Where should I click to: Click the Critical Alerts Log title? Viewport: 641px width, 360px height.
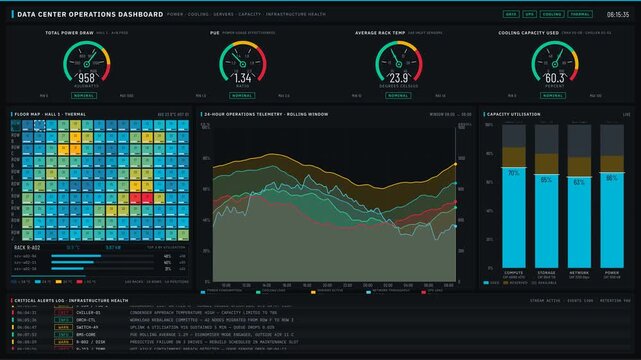coord(71,301)
